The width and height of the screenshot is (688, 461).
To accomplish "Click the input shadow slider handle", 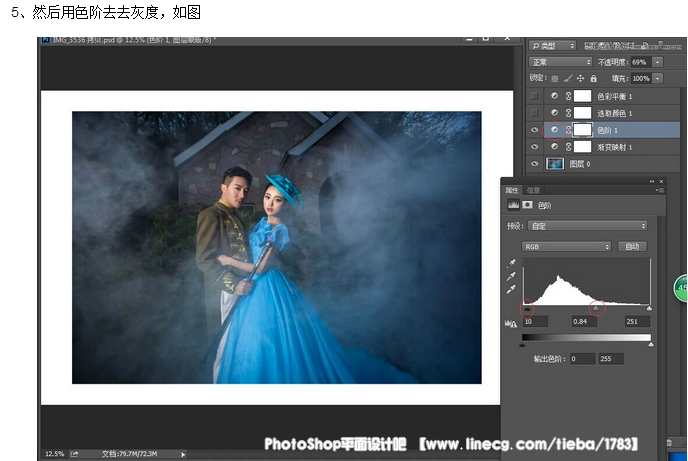I will tap(527, 309).
